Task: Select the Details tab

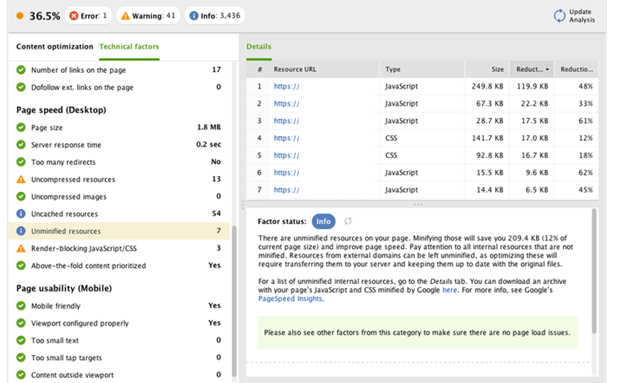Action: coord(259,46)
